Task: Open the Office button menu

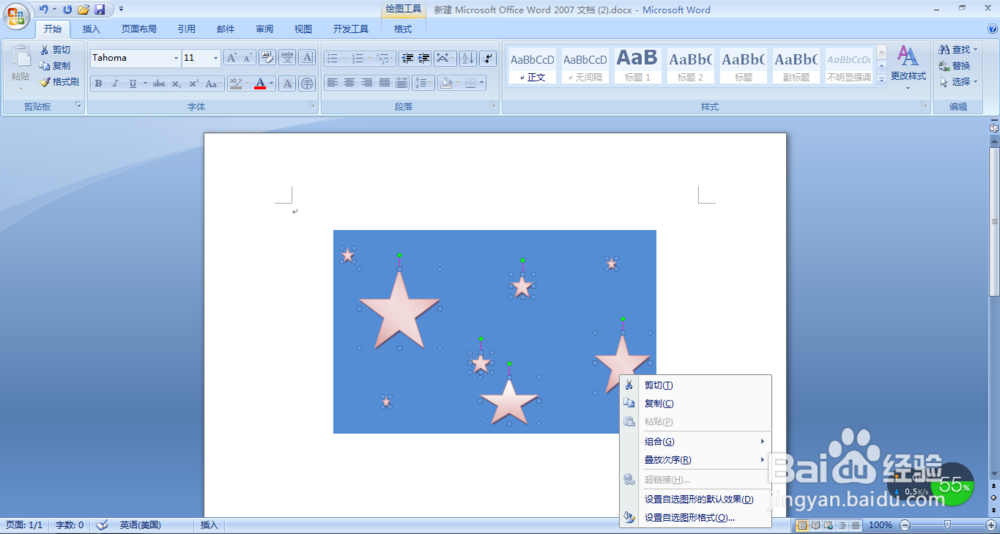Action: (x=17, y=15)
